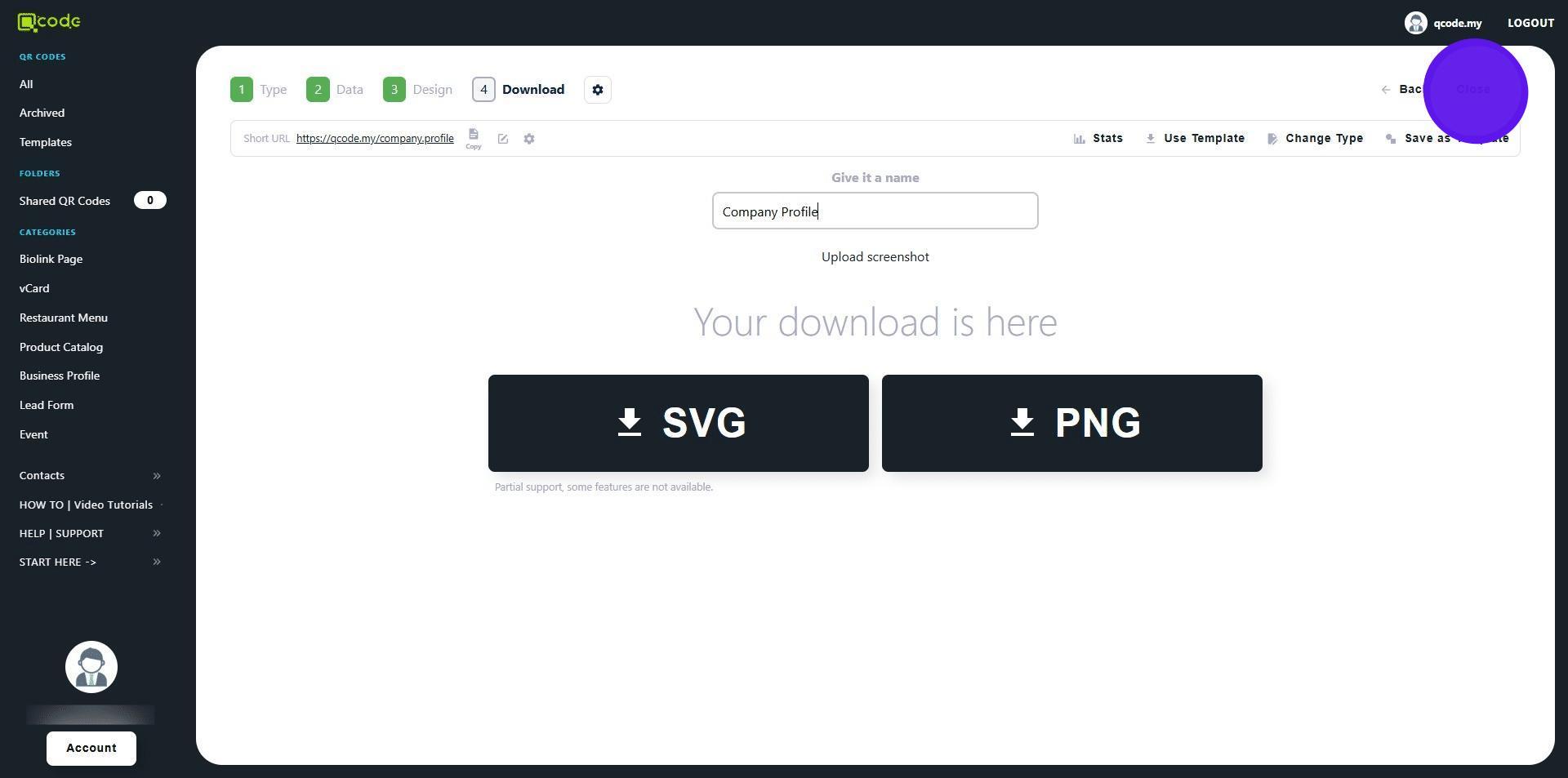Select Lead Form category
This screenshot has width=1568, height=778.
click(x=47, y=405)
